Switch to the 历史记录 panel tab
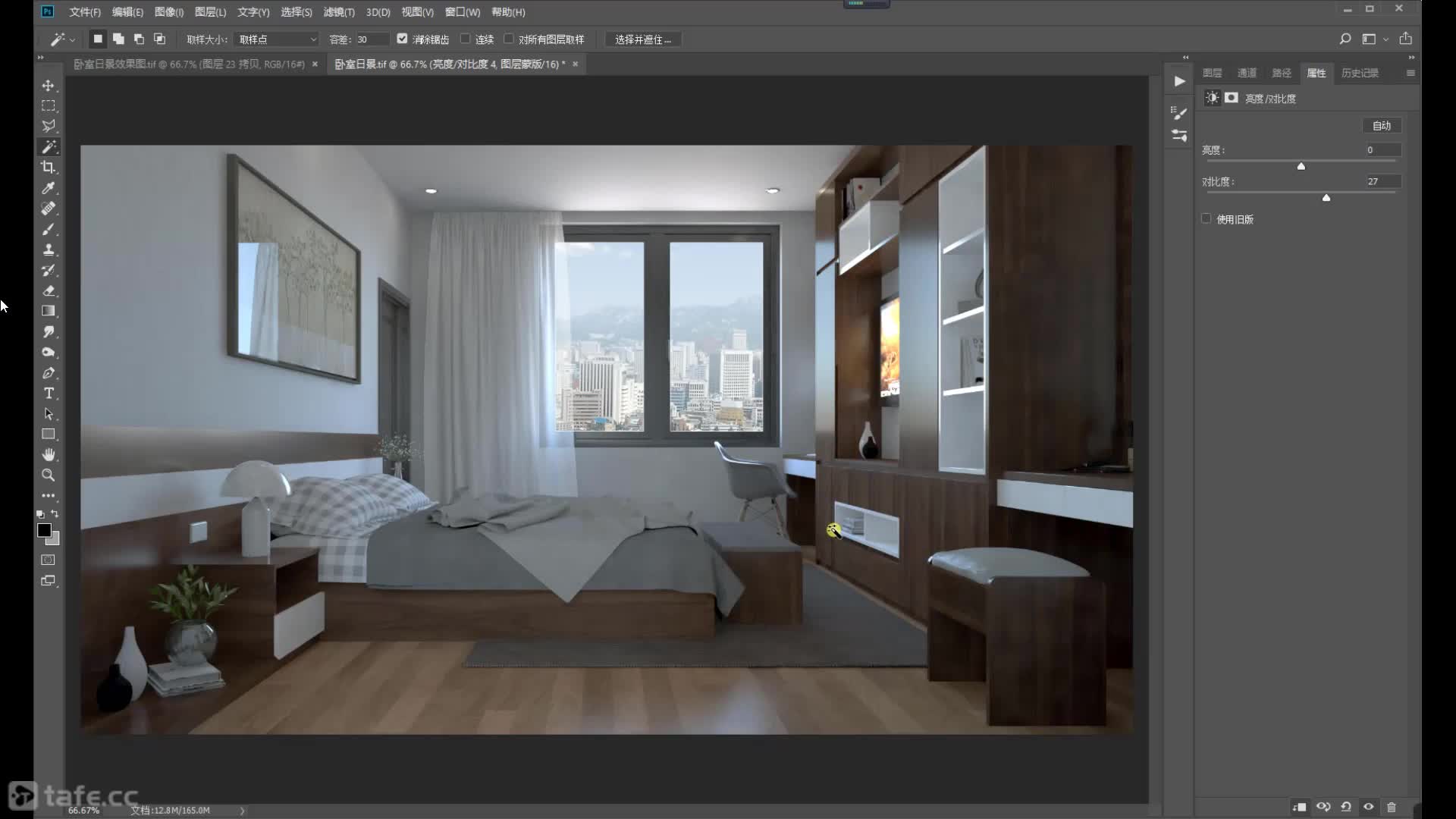1456x819 pixels. click(x=1360, y=73)
